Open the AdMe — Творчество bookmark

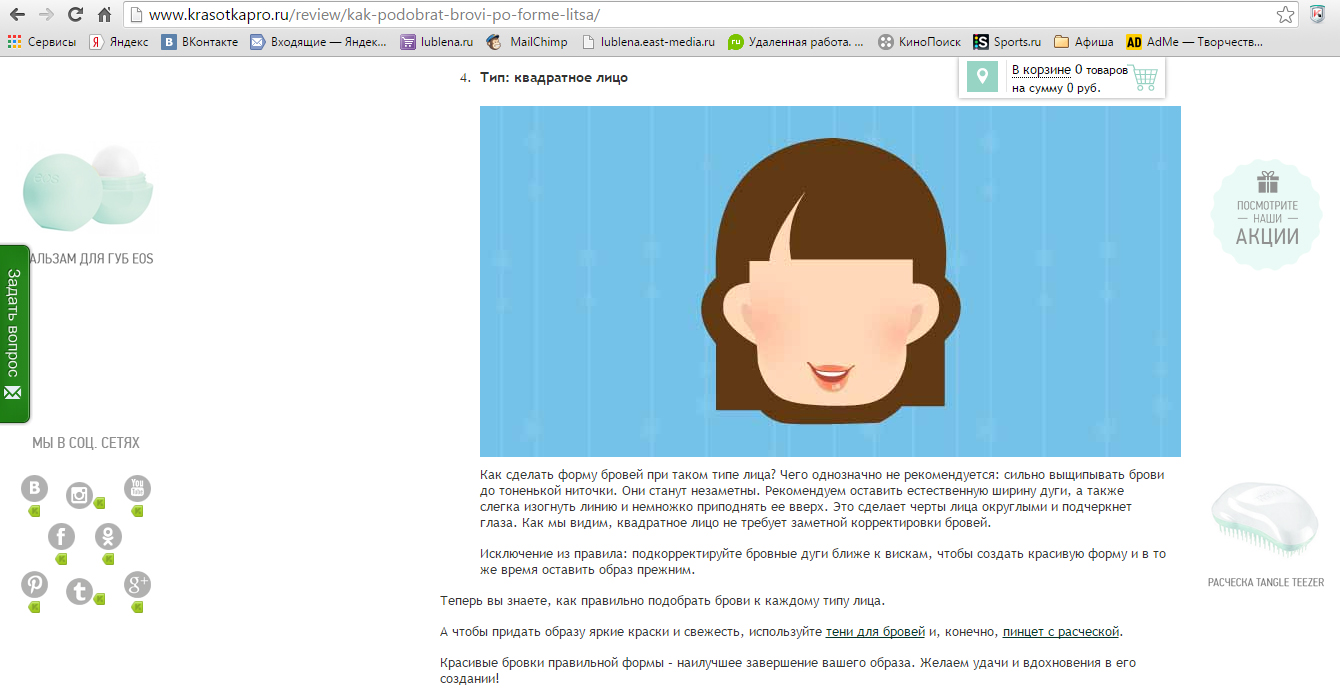point(1194,42)
